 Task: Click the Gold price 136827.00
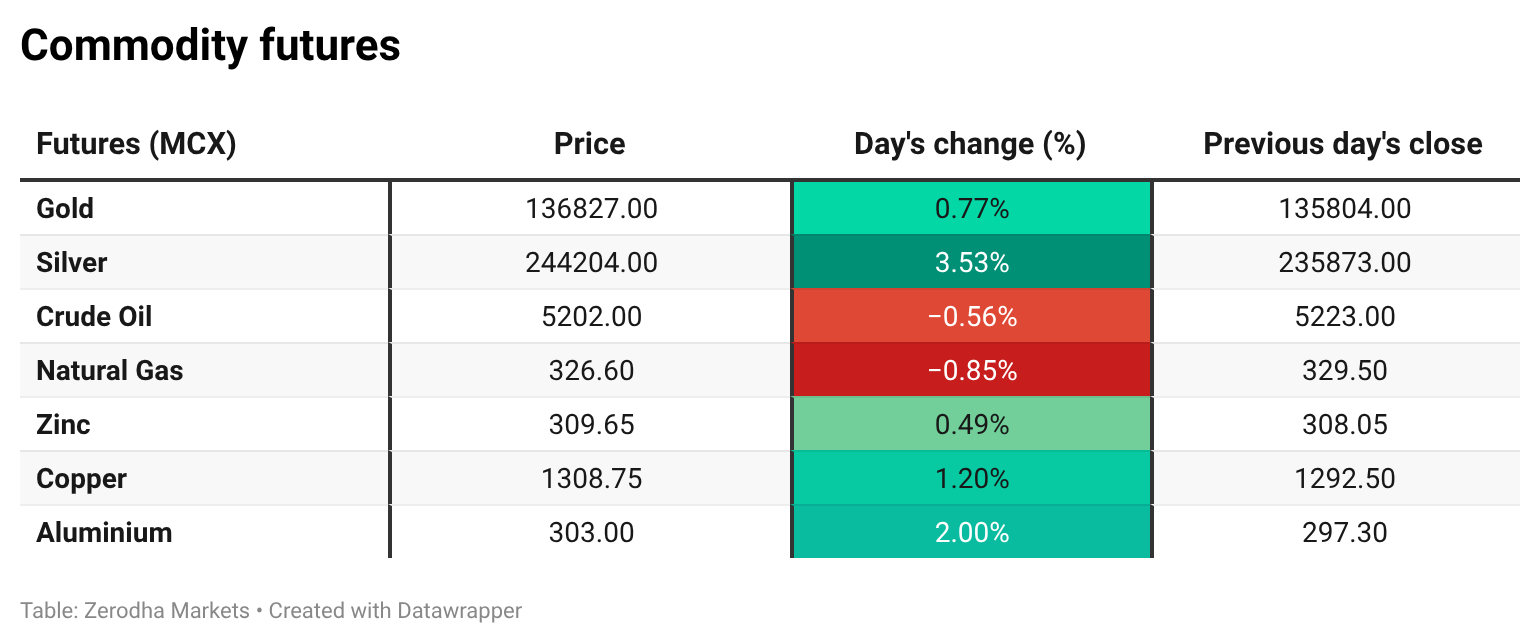(591, 209)
